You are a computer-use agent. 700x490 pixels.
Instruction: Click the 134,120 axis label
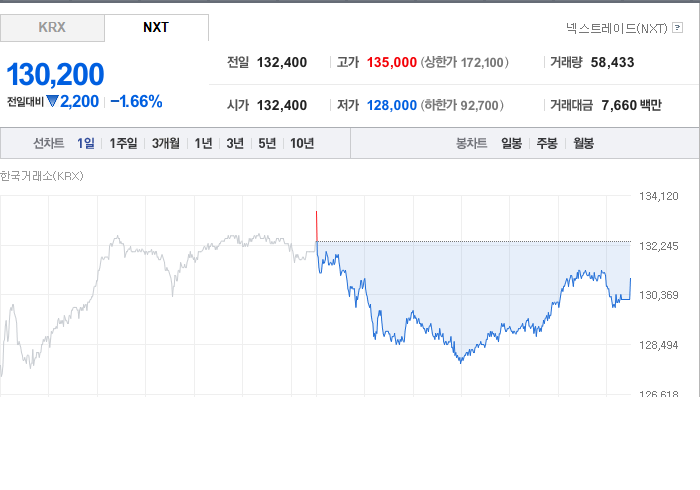tap(658, 196)
